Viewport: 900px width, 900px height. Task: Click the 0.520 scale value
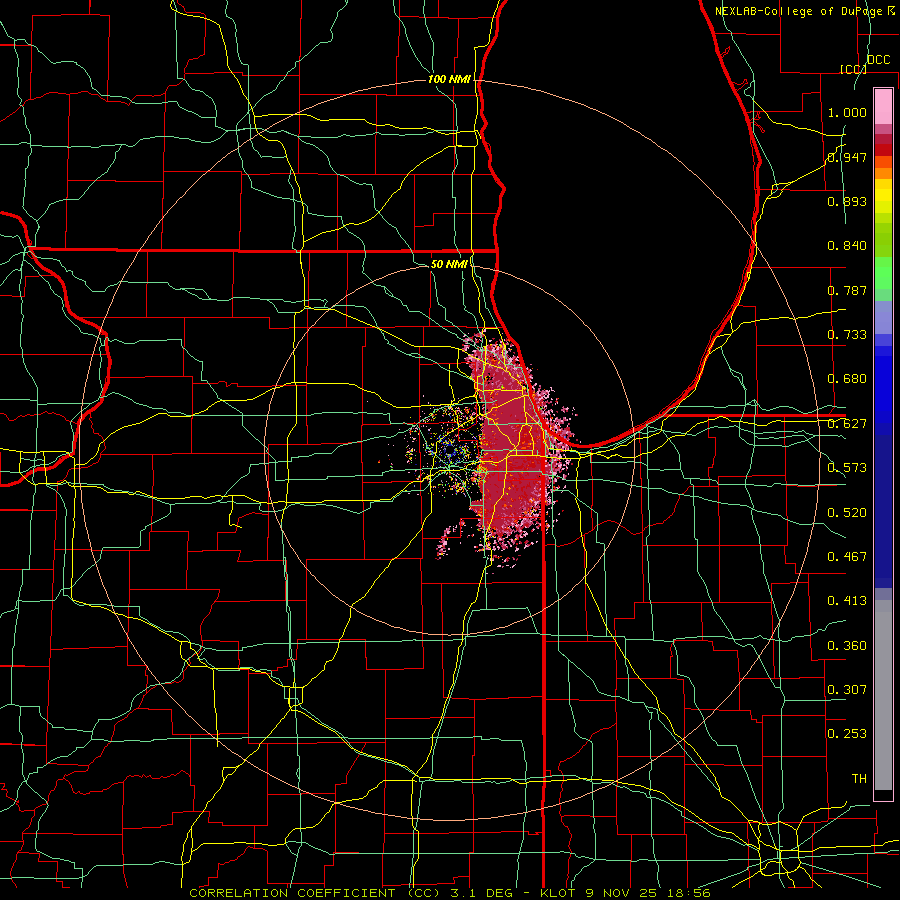[847, 513]
